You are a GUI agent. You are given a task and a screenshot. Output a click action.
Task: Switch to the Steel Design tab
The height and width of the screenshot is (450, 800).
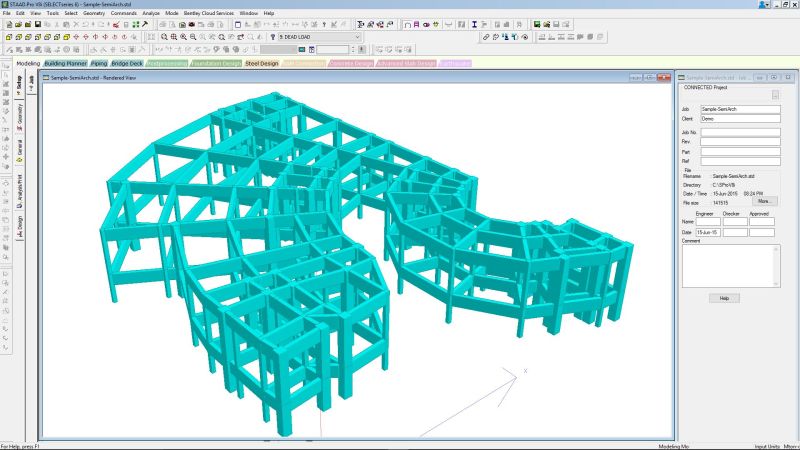pyautogui.click(x=262, y=63)
